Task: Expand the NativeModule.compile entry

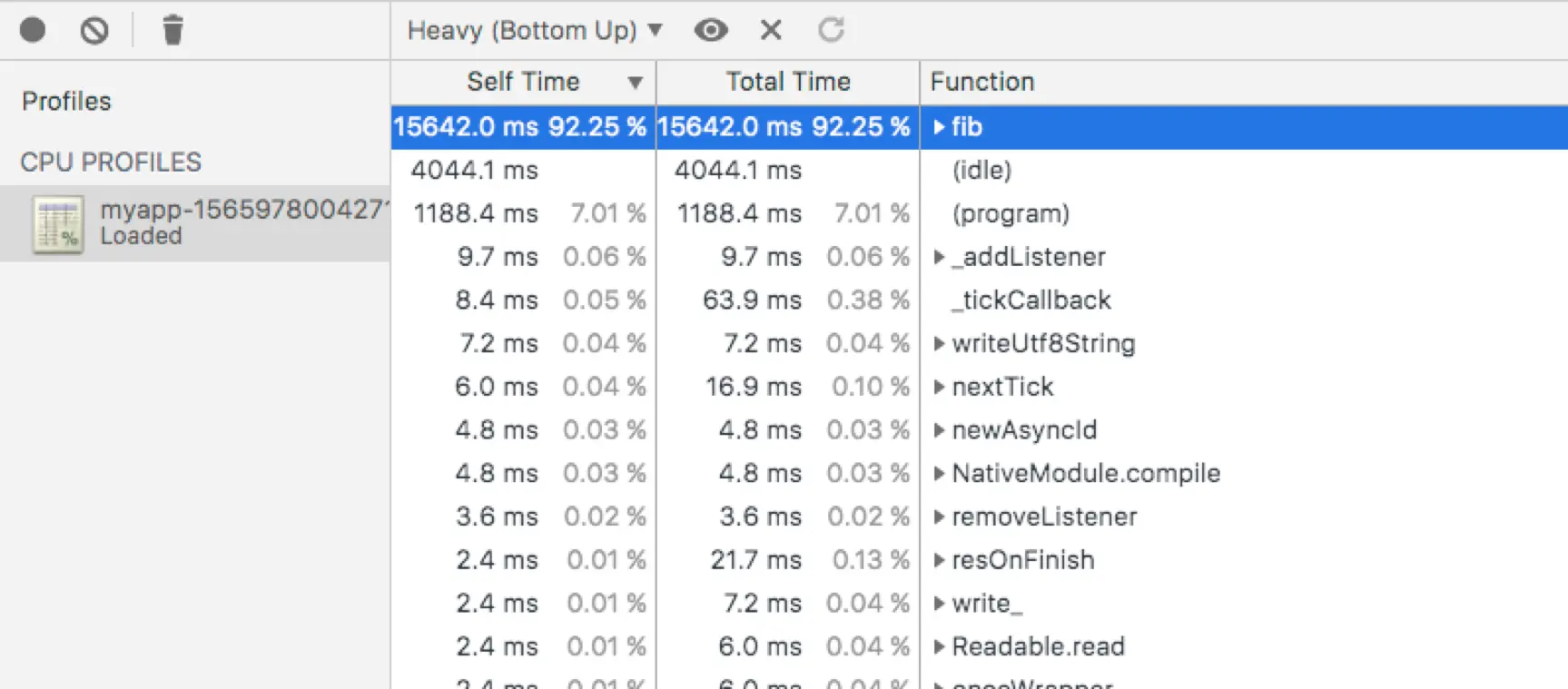Action: point(940,473)
